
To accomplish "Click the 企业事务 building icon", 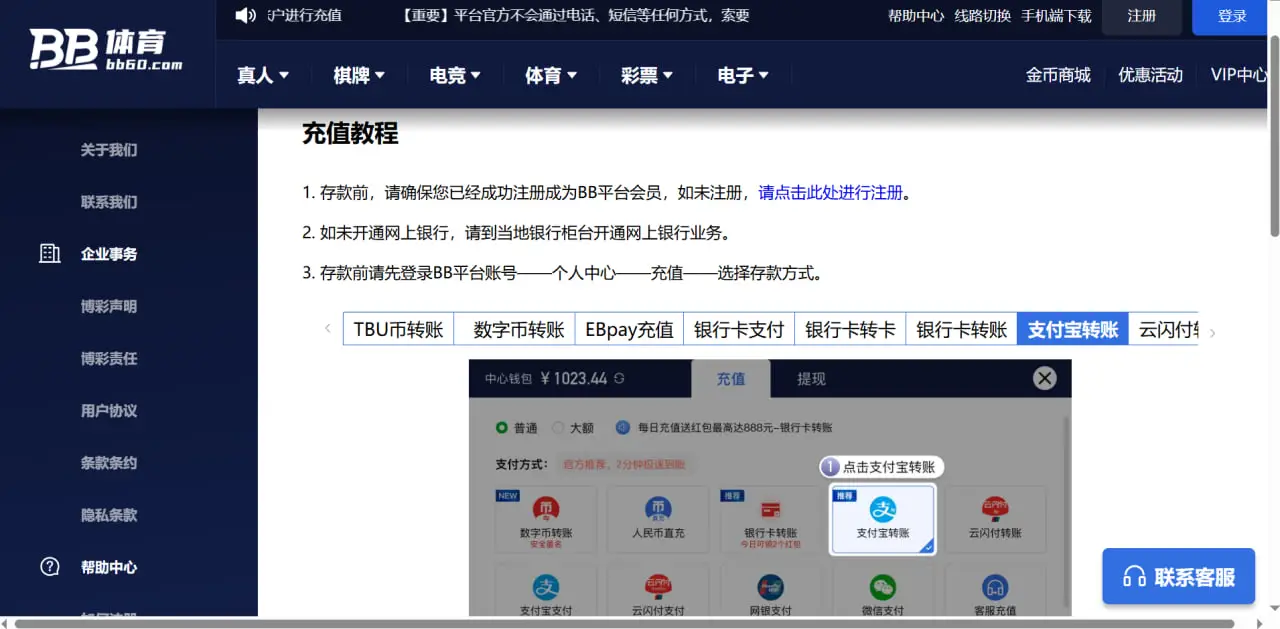I will pos(50,254).
